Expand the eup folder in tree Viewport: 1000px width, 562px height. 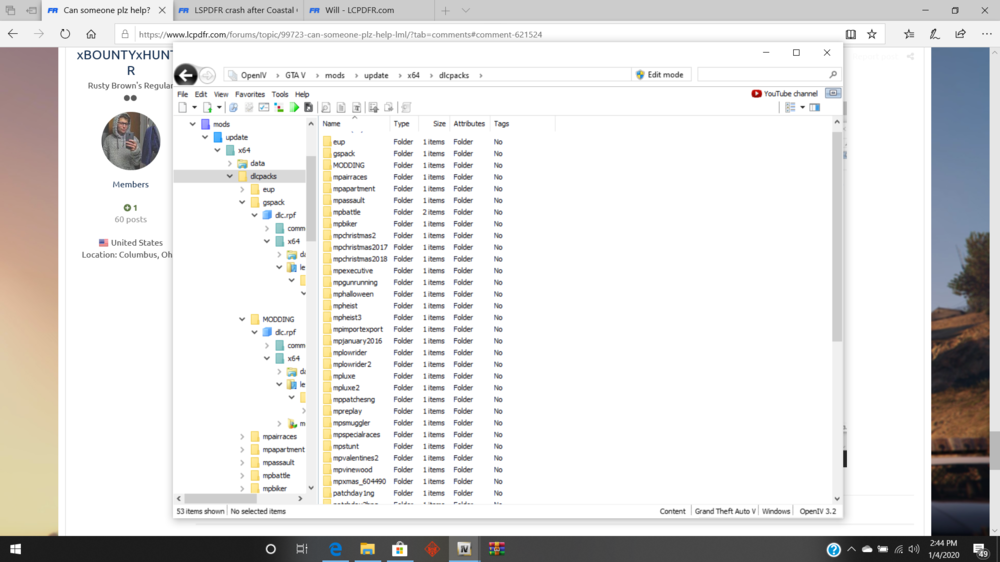click(x=242, y=189)
